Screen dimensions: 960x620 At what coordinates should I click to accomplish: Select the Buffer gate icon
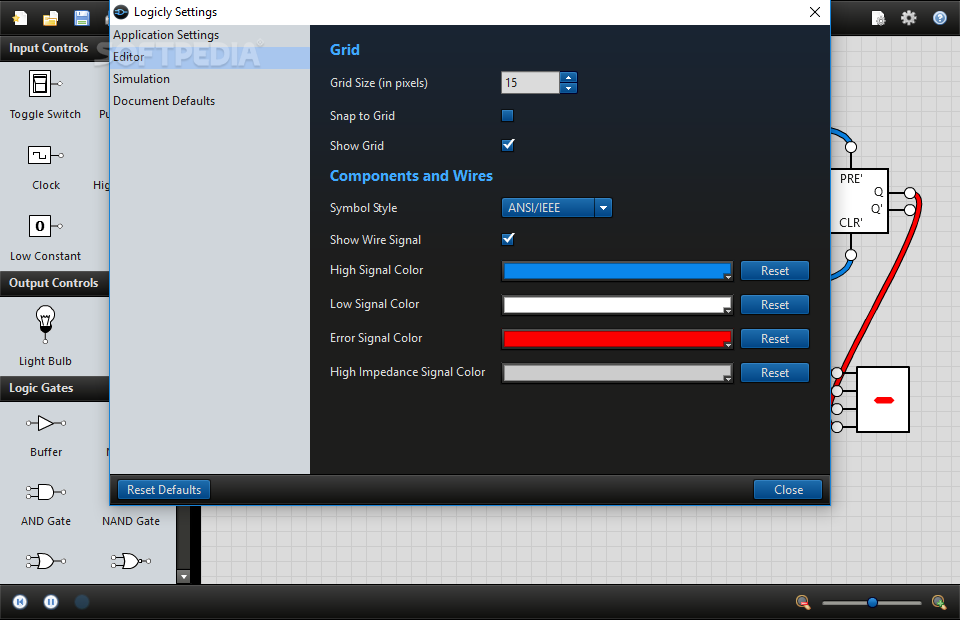46,423
